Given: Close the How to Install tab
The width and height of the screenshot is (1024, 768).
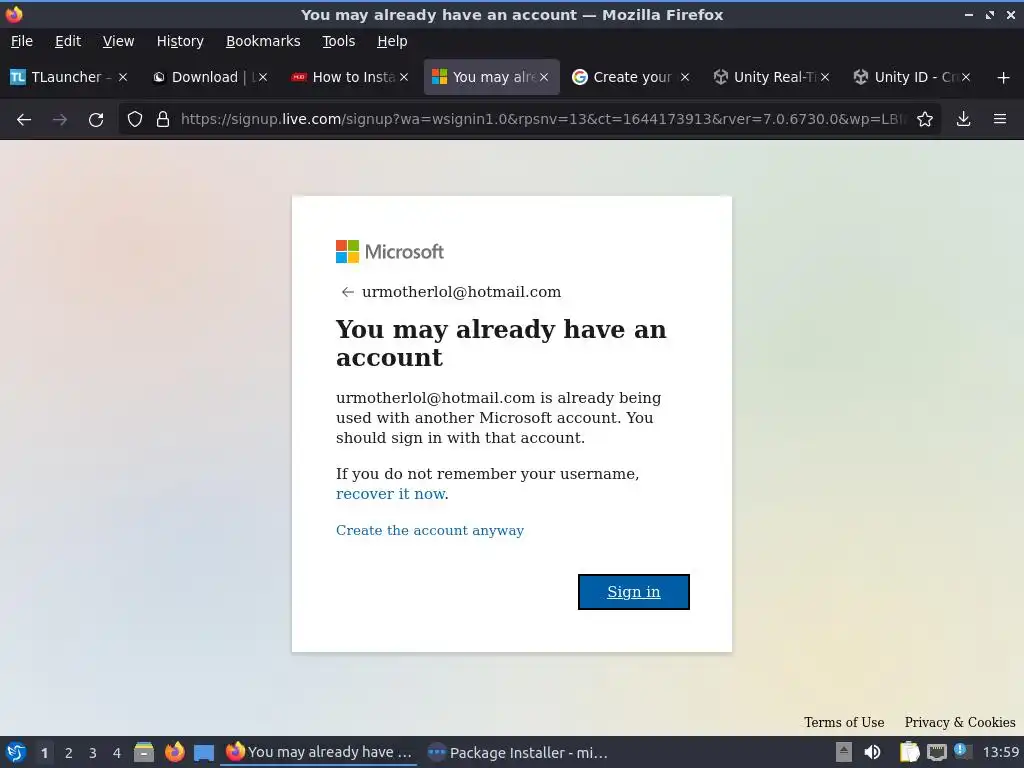Looking at the screenshot, I should coord(404,77).
